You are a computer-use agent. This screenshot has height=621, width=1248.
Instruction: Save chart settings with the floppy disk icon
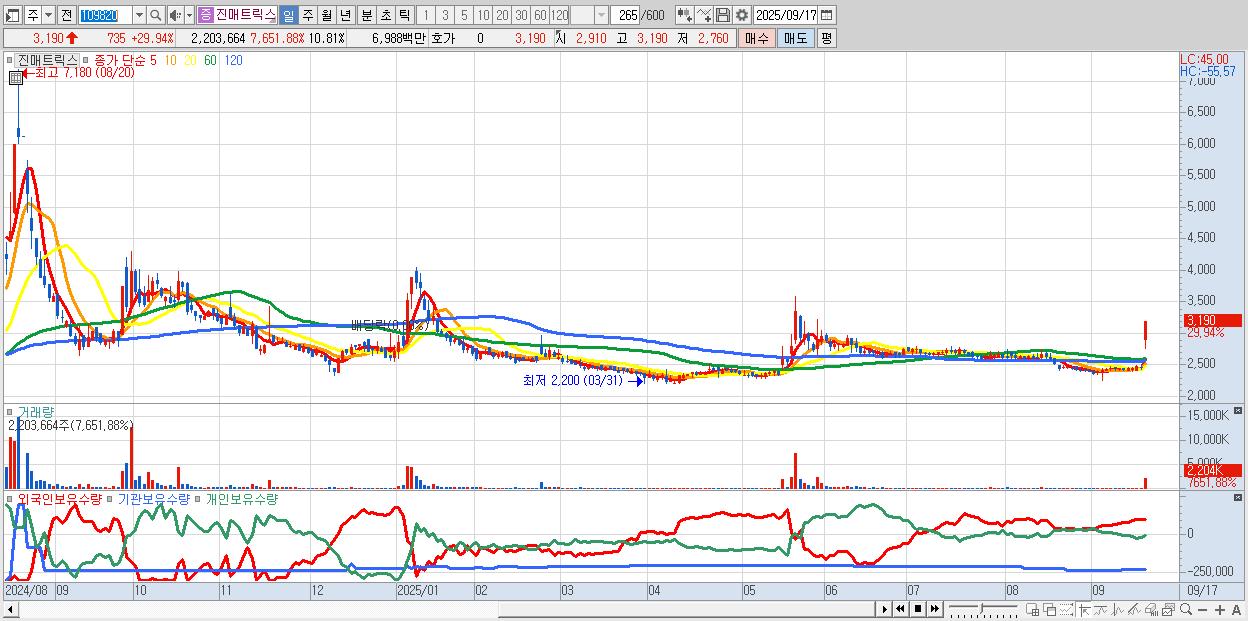722,15
